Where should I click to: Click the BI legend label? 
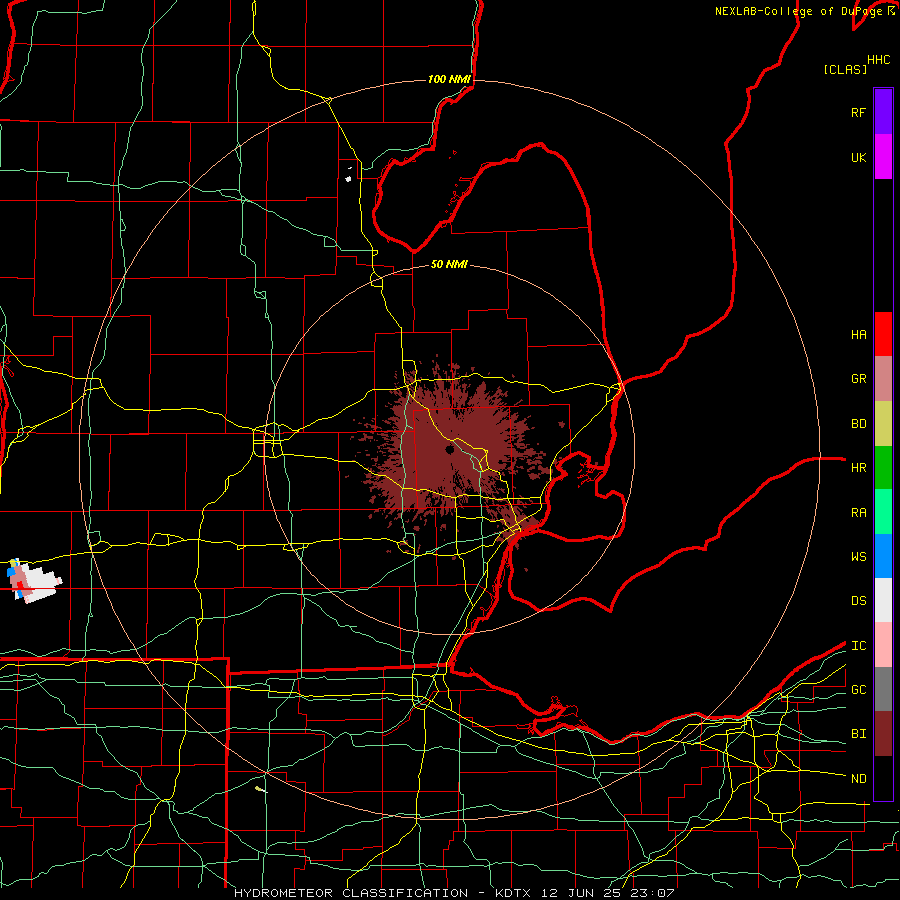tap(858, 734)
